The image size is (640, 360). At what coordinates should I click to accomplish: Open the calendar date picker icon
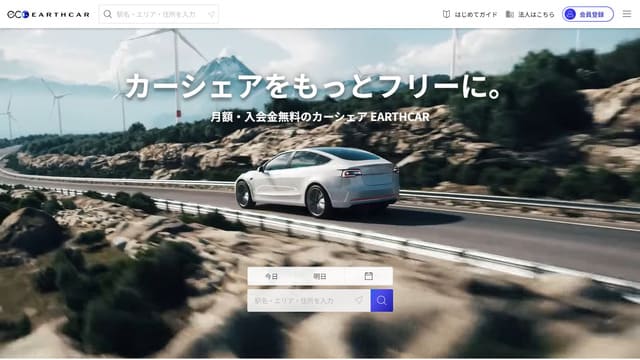(x=369, y=276)
